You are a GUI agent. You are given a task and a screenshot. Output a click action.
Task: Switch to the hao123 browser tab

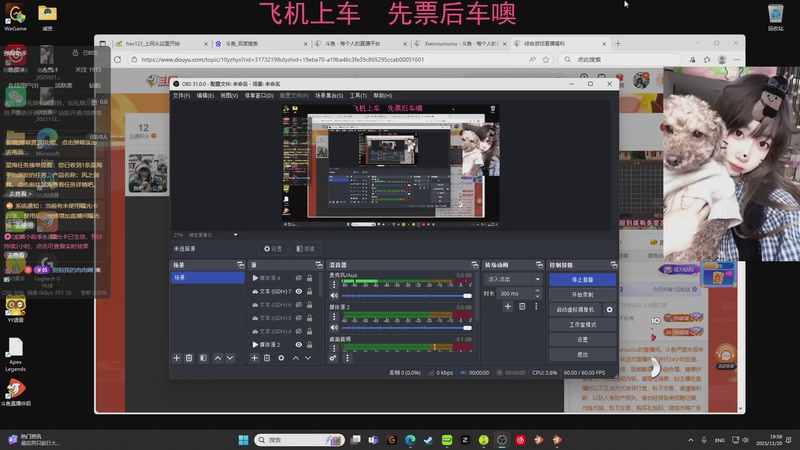pos(162,44)
